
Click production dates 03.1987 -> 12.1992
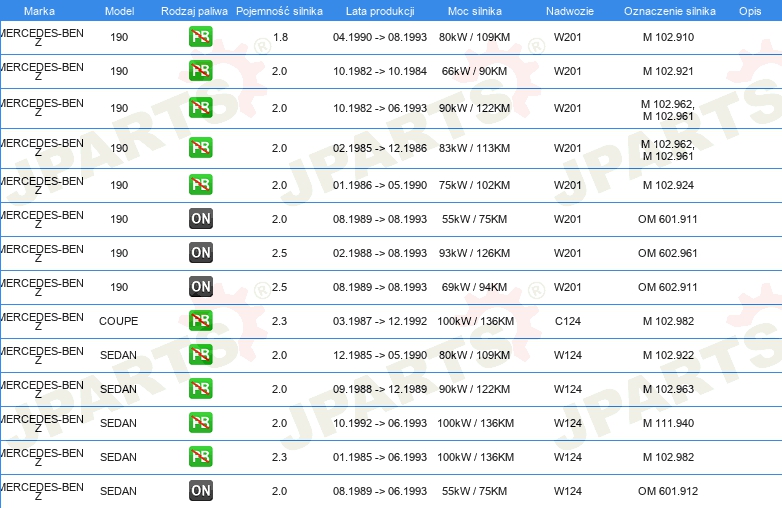tap(380, 321)
